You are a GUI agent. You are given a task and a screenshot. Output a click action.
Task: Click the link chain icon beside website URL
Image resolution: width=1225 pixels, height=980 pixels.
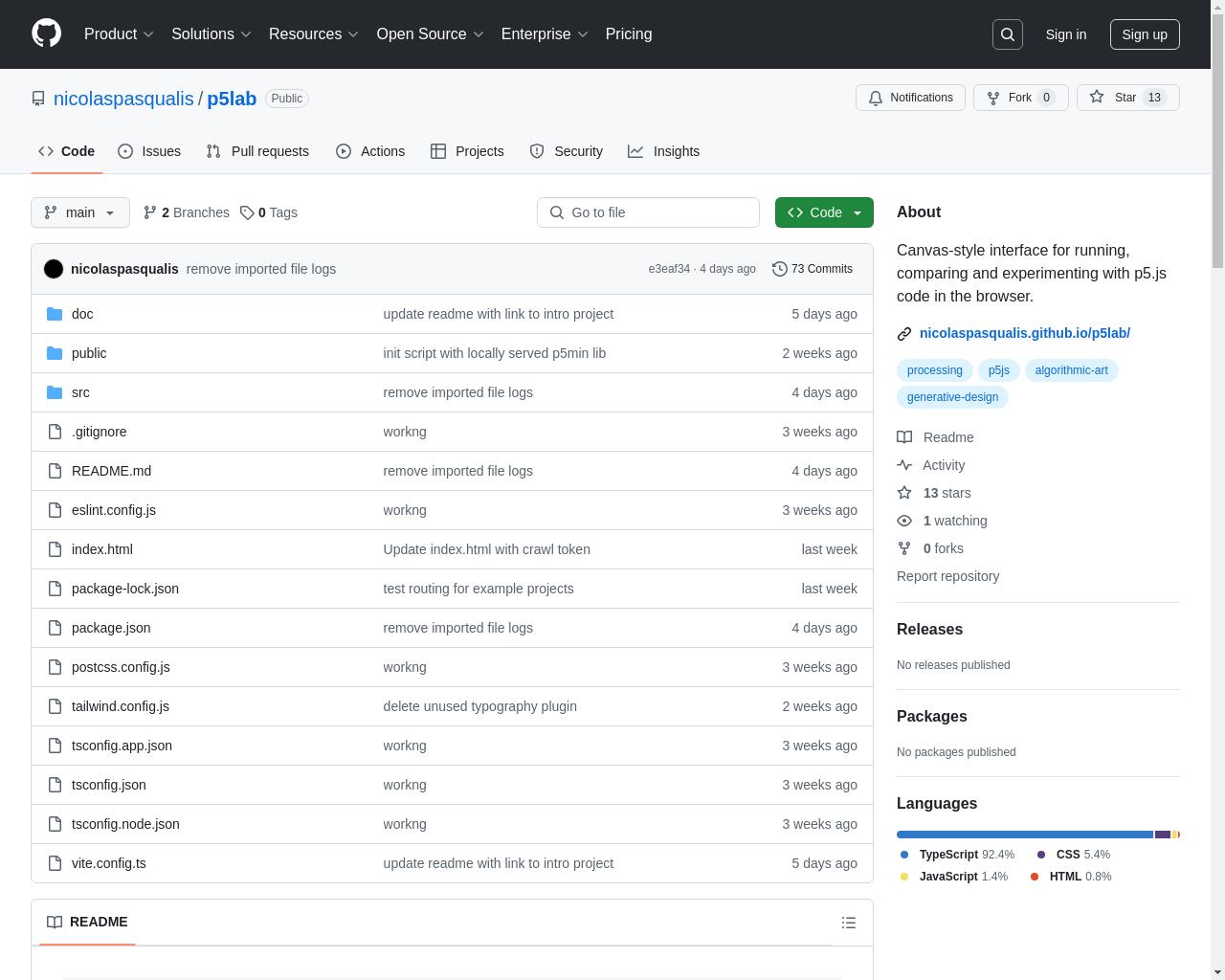904,333
